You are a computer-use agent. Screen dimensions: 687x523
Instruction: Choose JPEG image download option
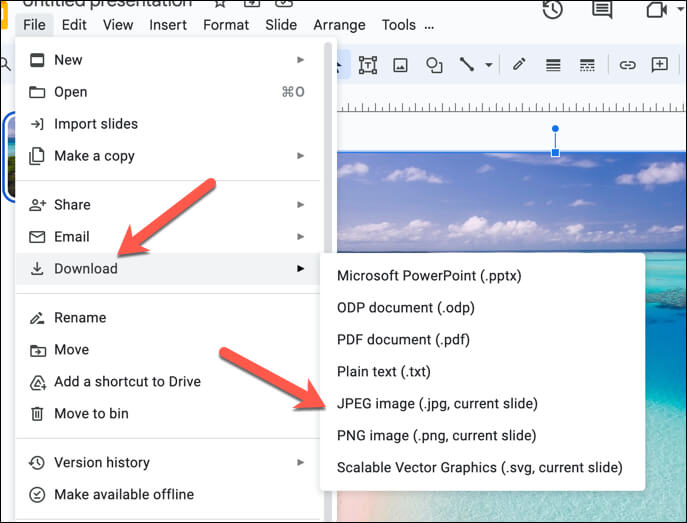pyautogui.click(x=437, y=404)
